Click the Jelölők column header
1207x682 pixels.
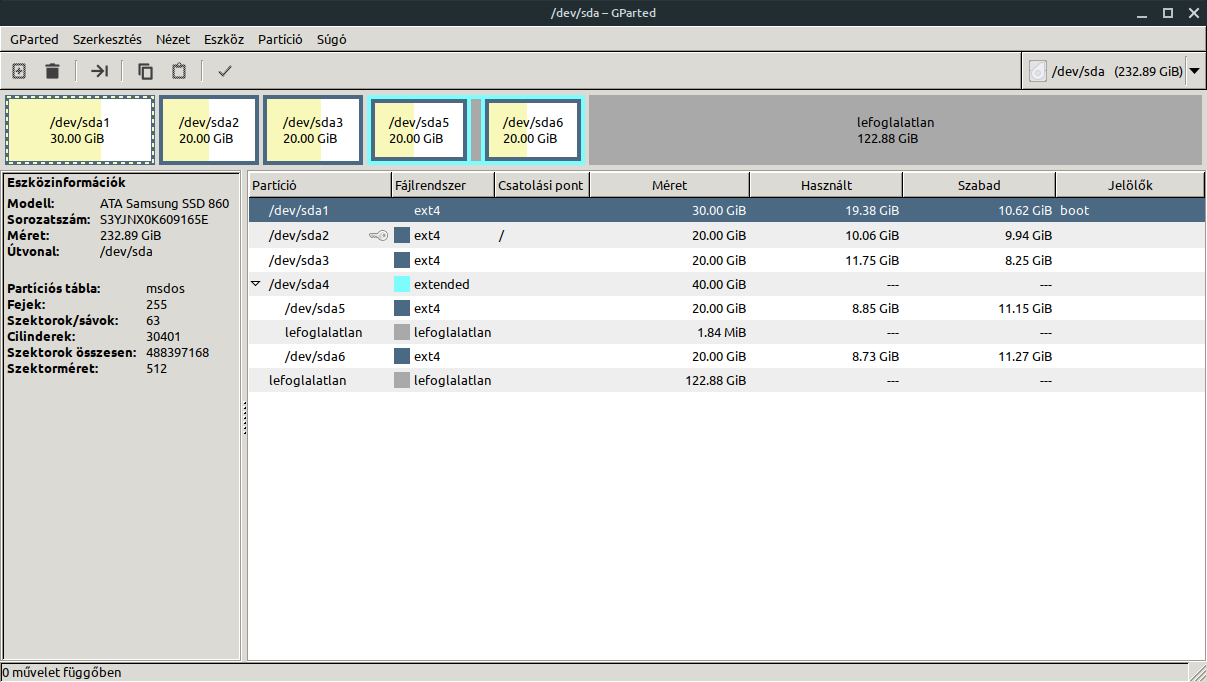tap(1130, 185)
